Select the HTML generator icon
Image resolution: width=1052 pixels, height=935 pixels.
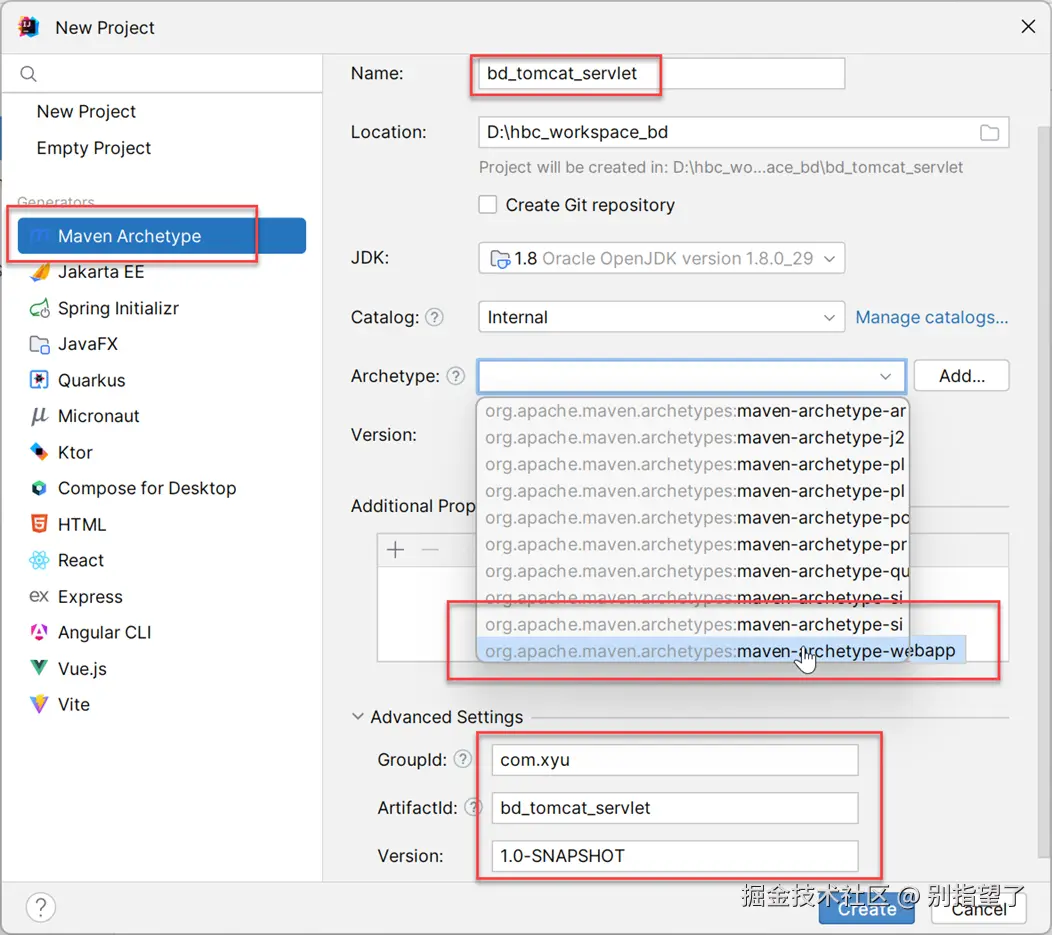40,525
